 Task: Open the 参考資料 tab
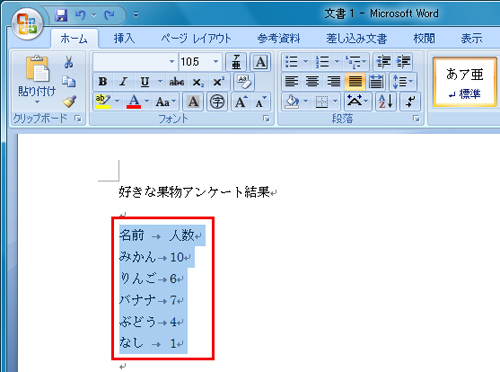pos(279,39)
